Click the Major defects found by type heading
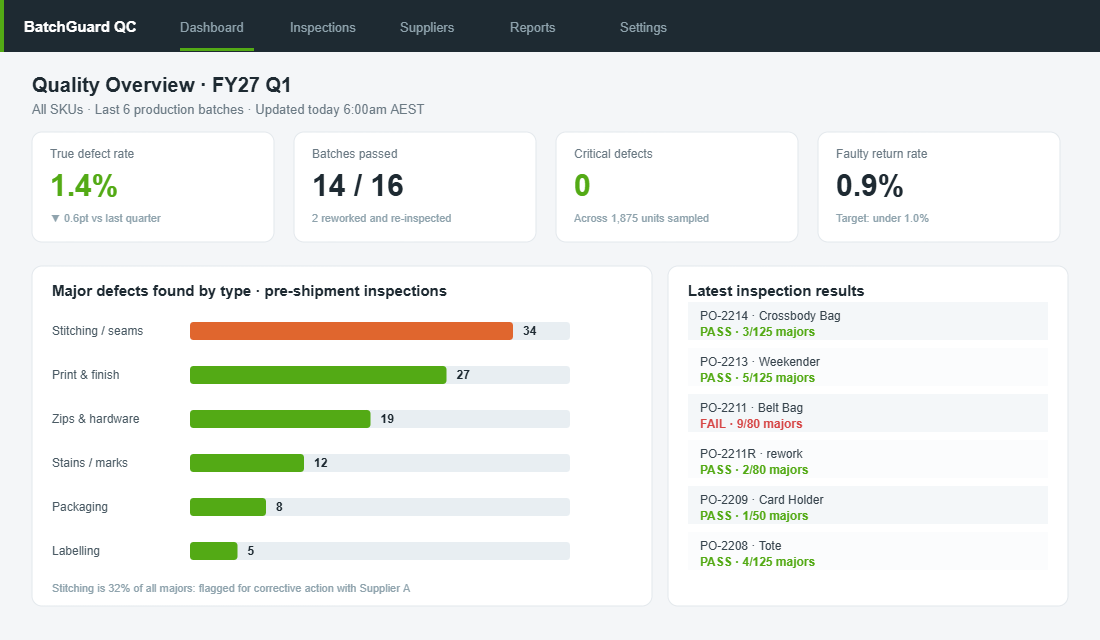 pos(249,291)
